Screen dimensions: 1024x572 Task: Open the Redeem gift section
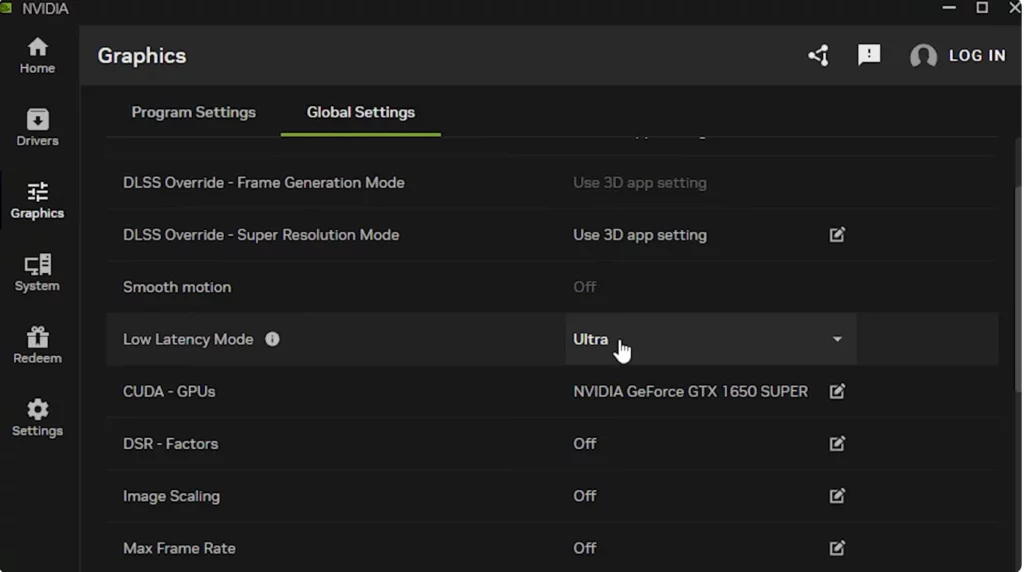pos(37,345)
